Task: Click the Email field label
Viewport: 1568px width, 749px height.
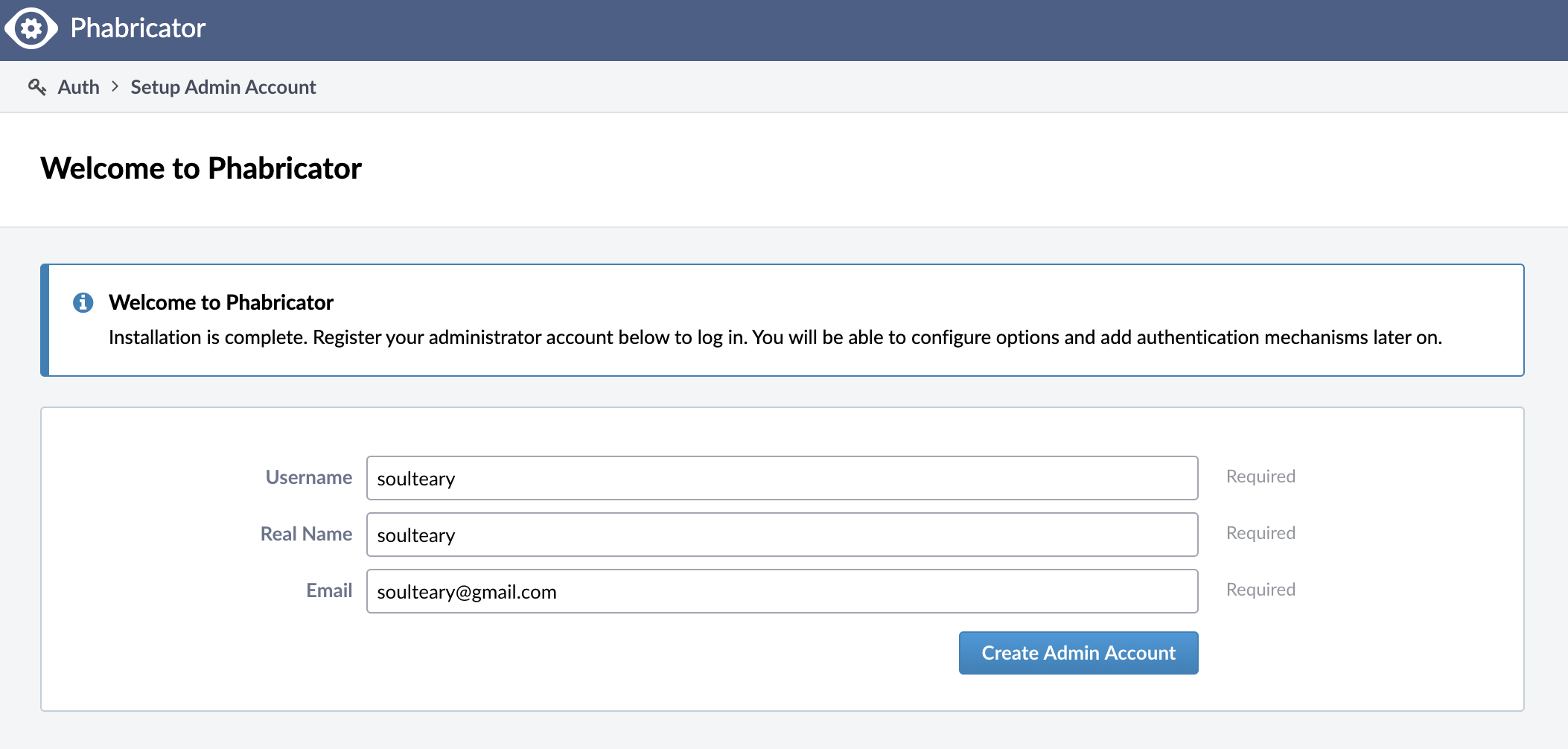Action: click(x=329, y=590)
